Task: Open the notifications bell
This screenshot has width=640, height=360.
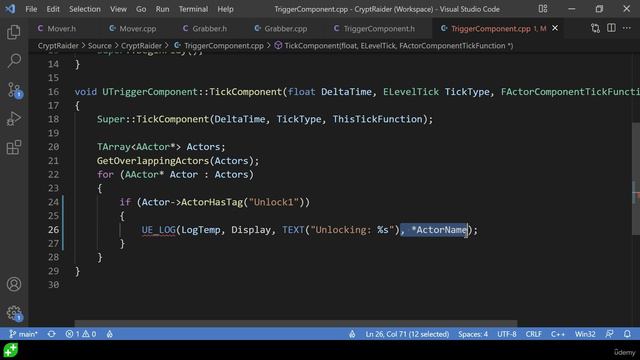Action: [627, 334]
